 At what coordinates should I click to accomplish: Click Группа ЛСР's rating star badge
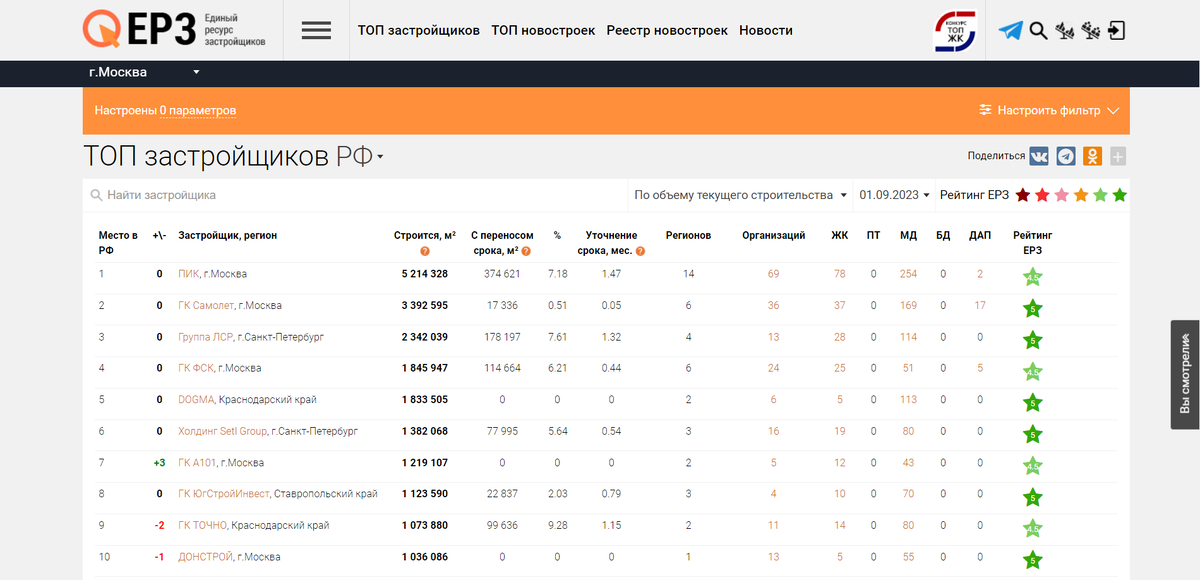(x=1033, y=340)
